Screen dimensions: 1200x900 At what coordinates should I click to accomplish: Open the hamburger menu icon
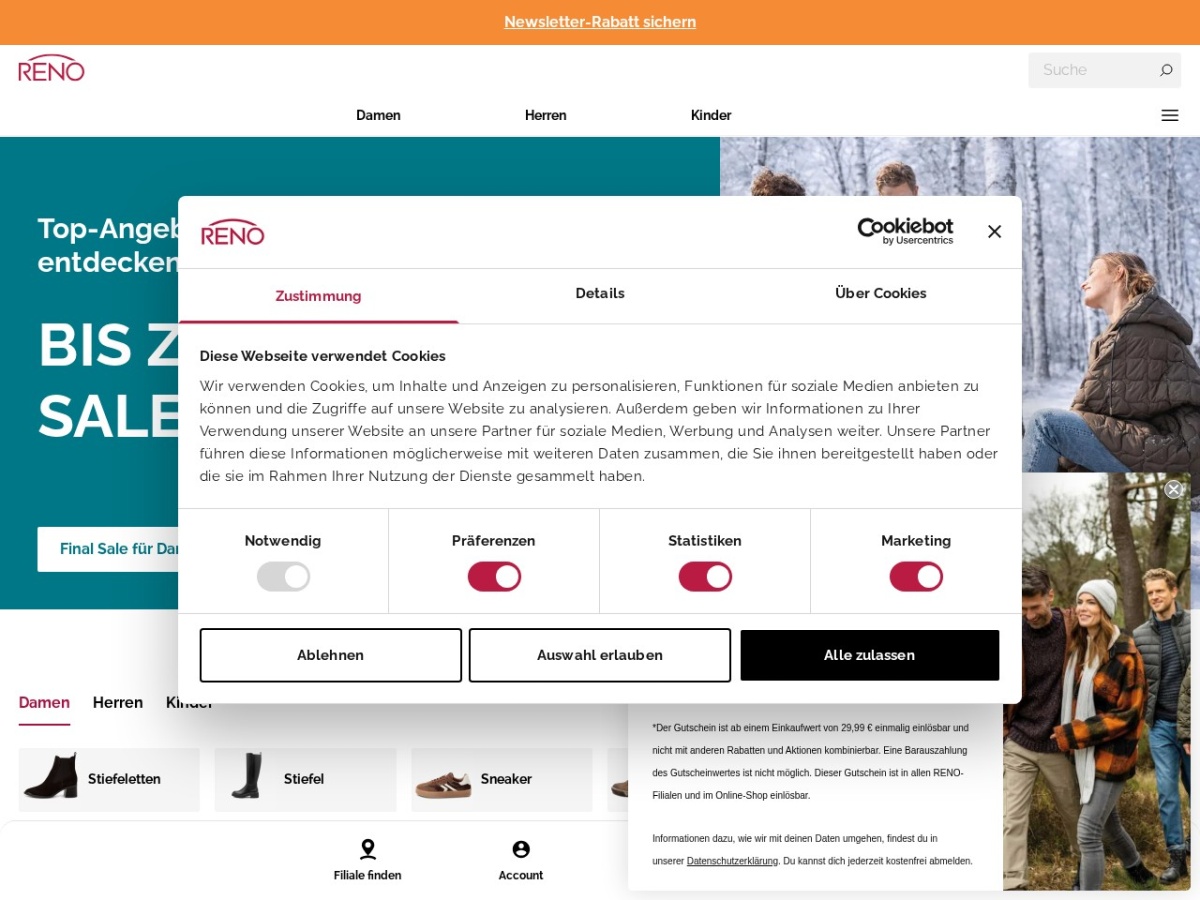coord(1170,115)
